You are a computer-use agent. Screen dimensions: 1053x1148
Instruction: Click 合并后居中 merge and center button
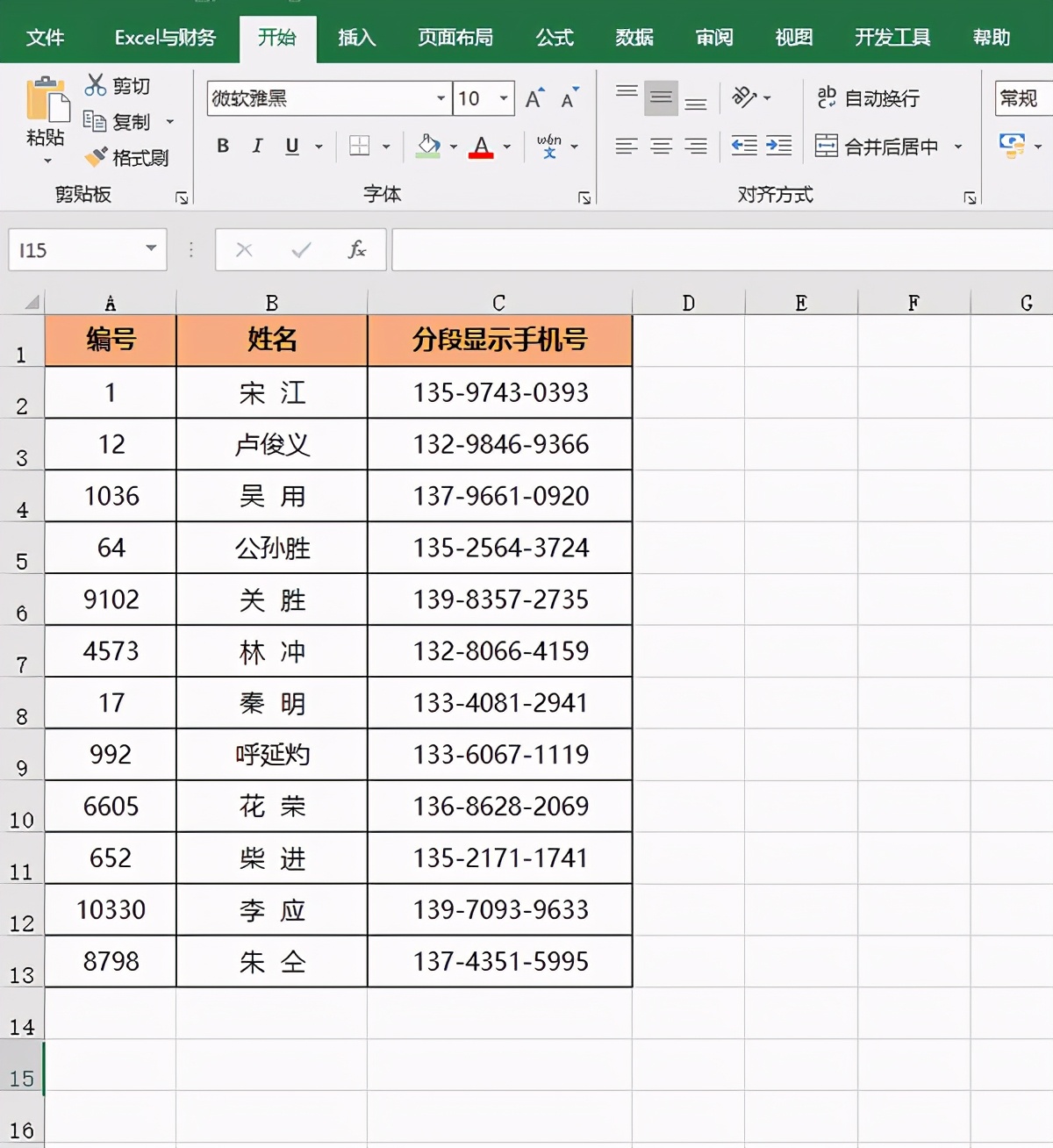(x=889, y=147)
